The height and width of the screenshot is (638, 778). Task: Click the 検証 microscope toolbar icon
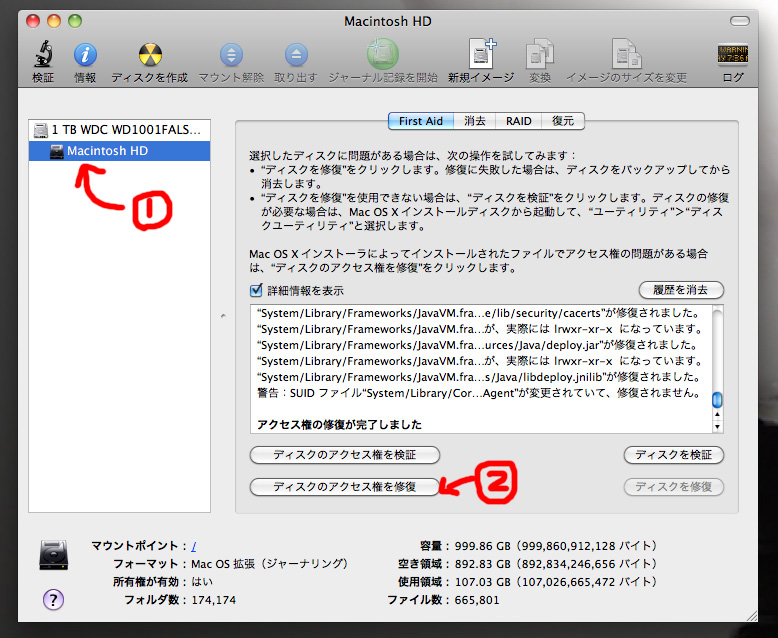43,54
